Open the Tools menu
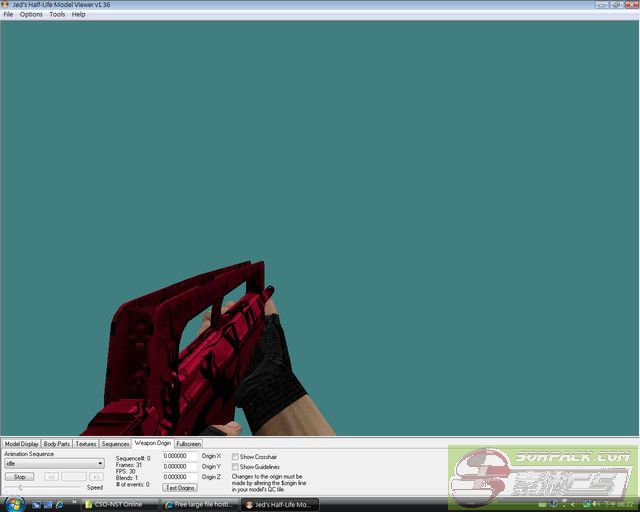The width and height of the screenshot is (640, 512). pyautogui.click(x=57, y=14)
